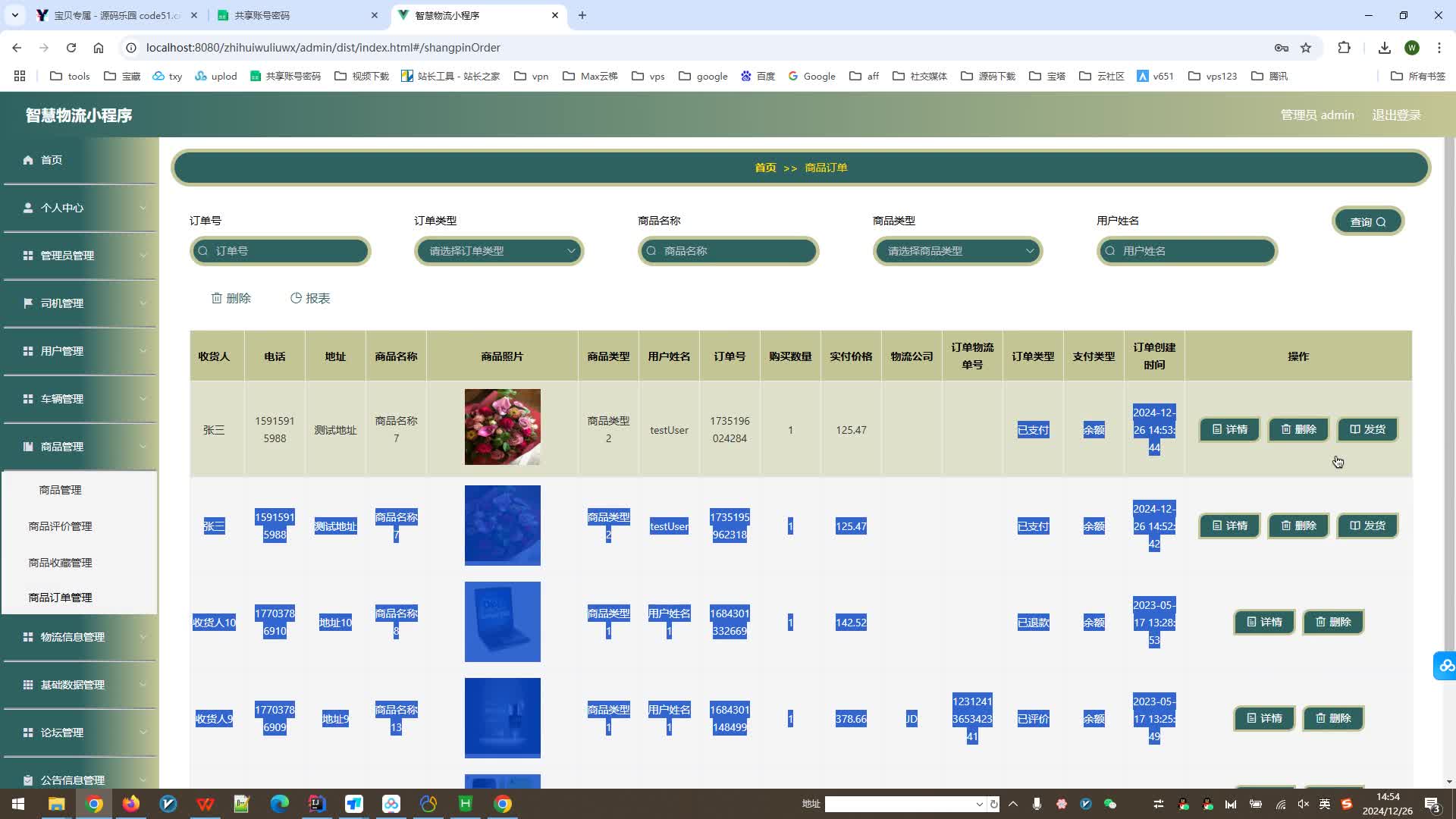Open browser extensions puzzle icon
Viewport: 1456px width, 819px height.
(x=1345, y=48)
